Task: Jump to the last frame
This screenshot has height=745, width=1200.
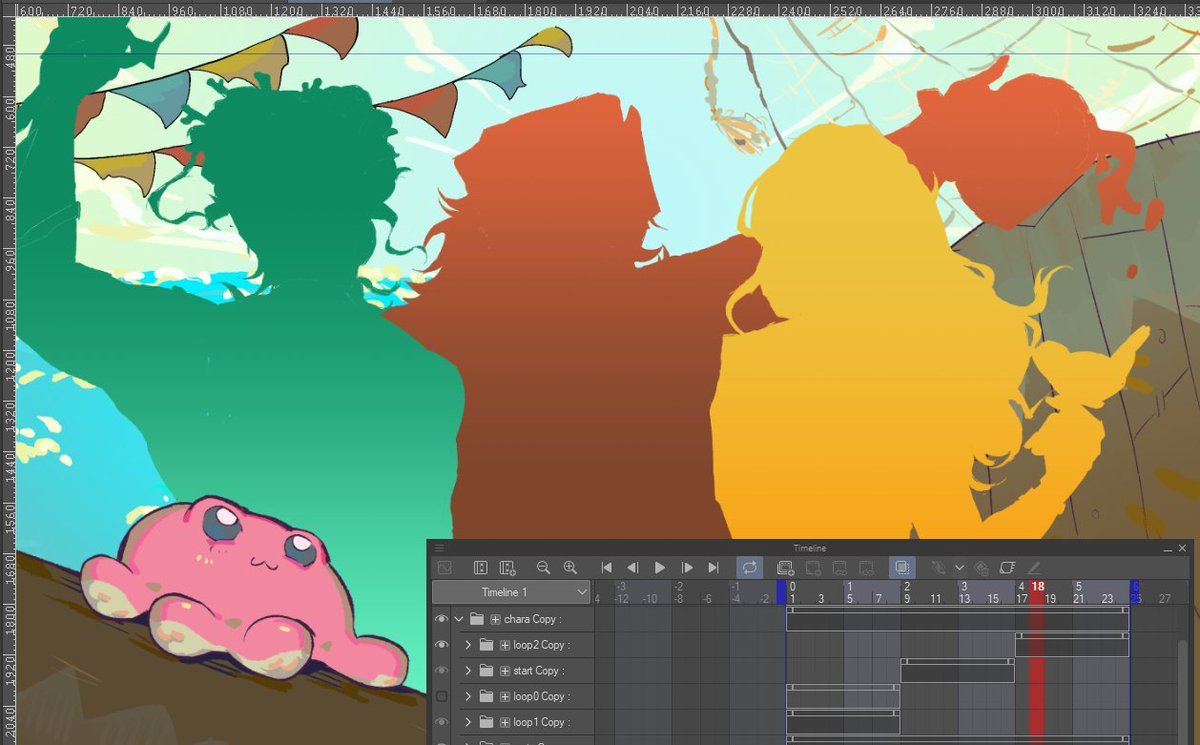Action: pos(713,567)
